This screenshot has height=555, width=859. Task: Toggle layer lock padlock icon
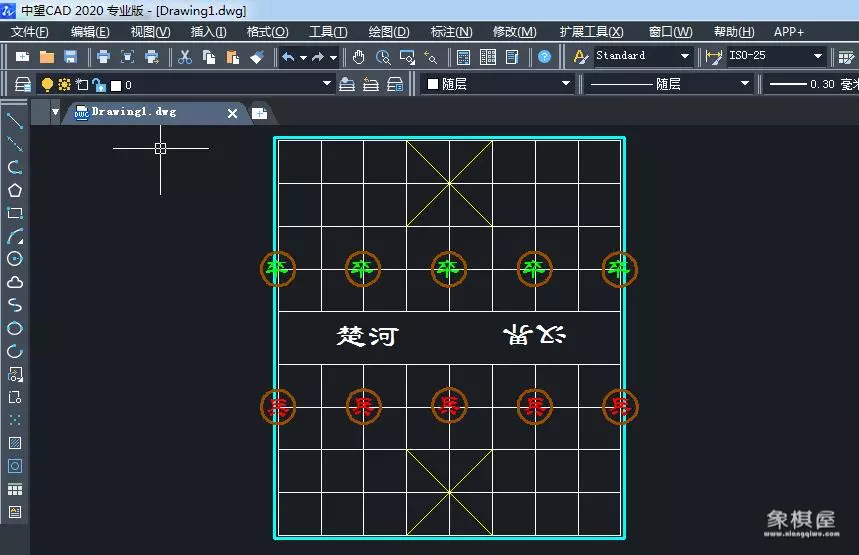[99, 85]
